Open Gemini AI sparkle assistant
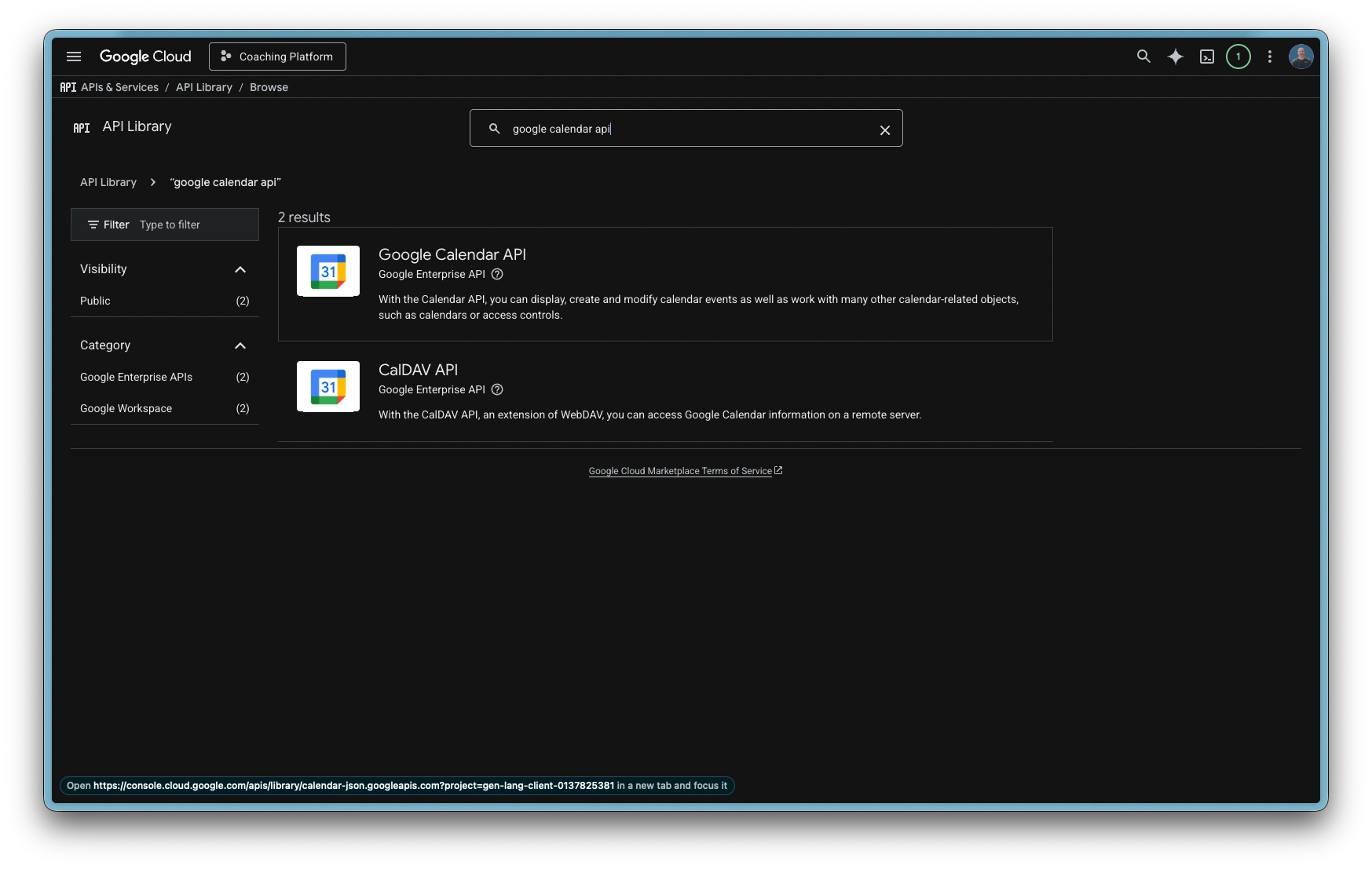Image resolution: width=1372 pixels, height=869 pixels. coord(1175,57)
